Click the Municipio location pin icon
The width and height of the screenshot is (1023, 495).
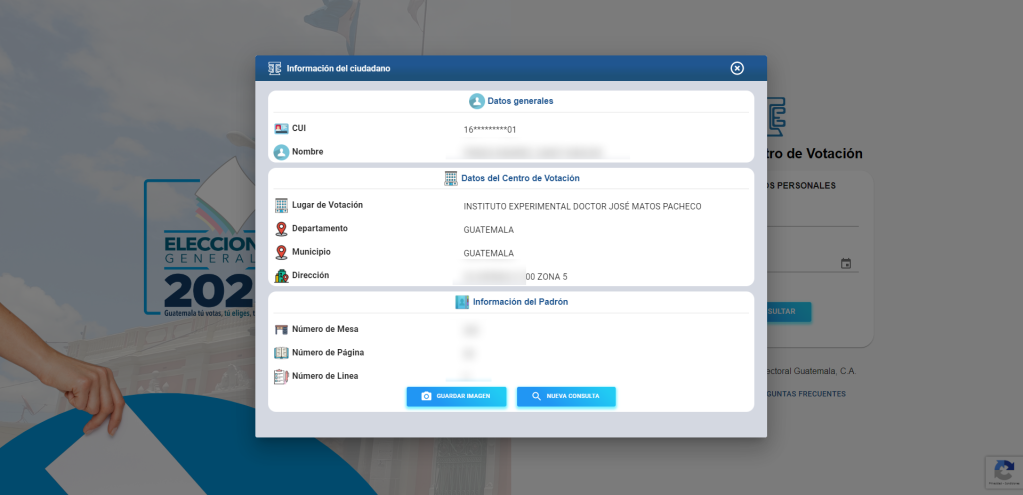[281, 252]
